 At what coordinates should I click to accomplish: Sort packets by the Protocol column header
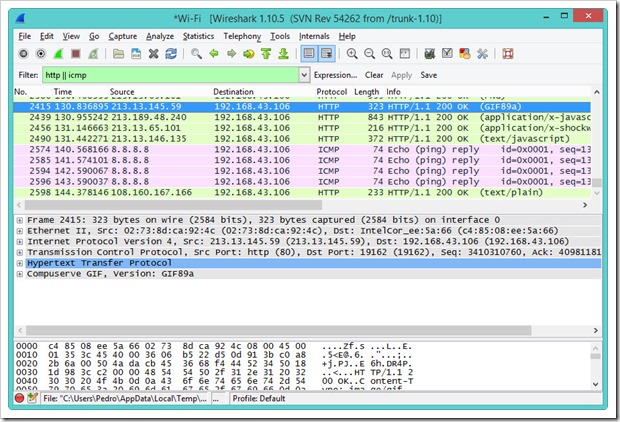(331, 91)
